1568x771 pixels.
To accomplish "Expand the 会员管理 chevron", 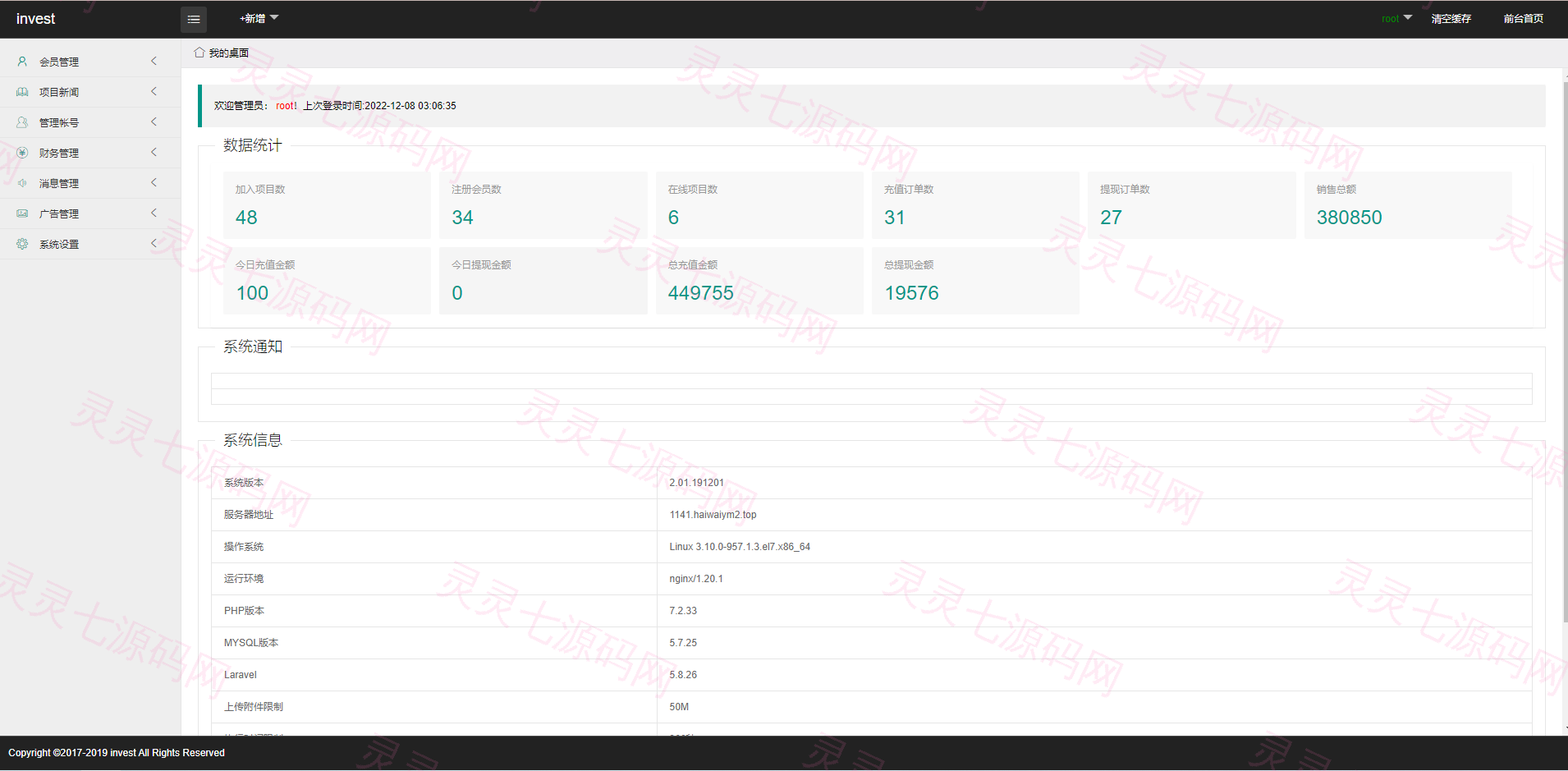I will coord(154,62).
